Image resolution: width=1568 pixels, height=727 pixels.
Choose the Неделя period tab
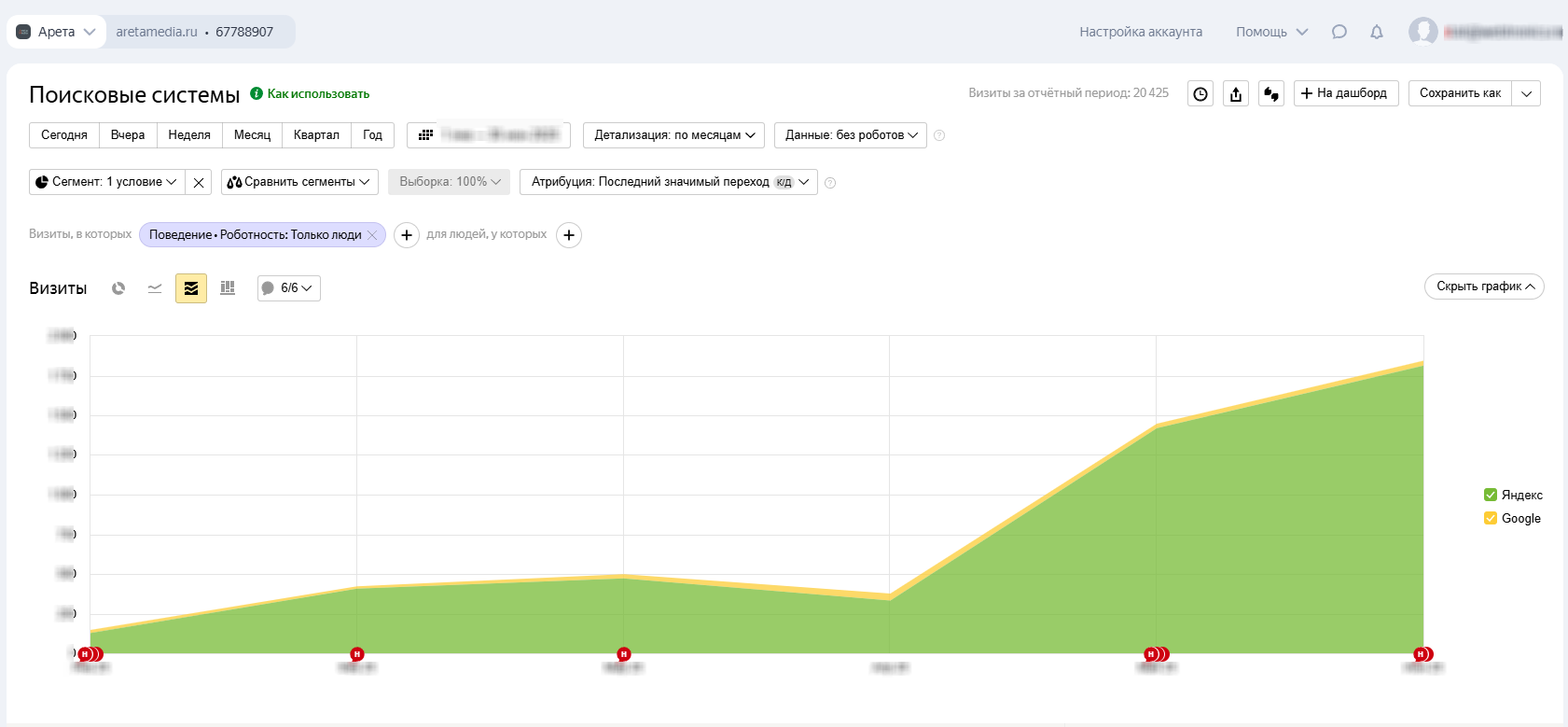[x=189, y=135]
